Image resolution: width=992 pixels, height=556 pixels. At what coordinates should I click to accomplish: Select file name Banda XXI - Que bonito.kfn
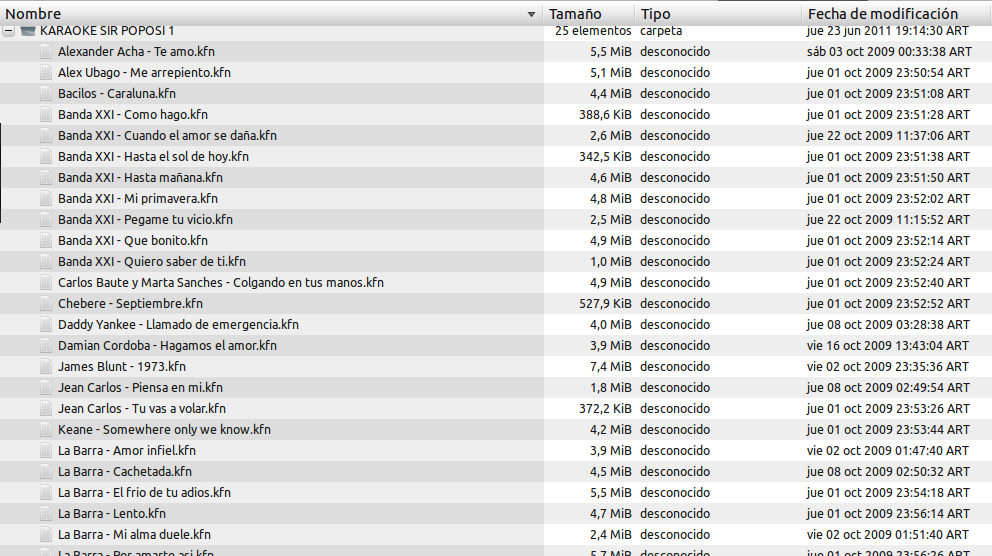coord(133,240)
